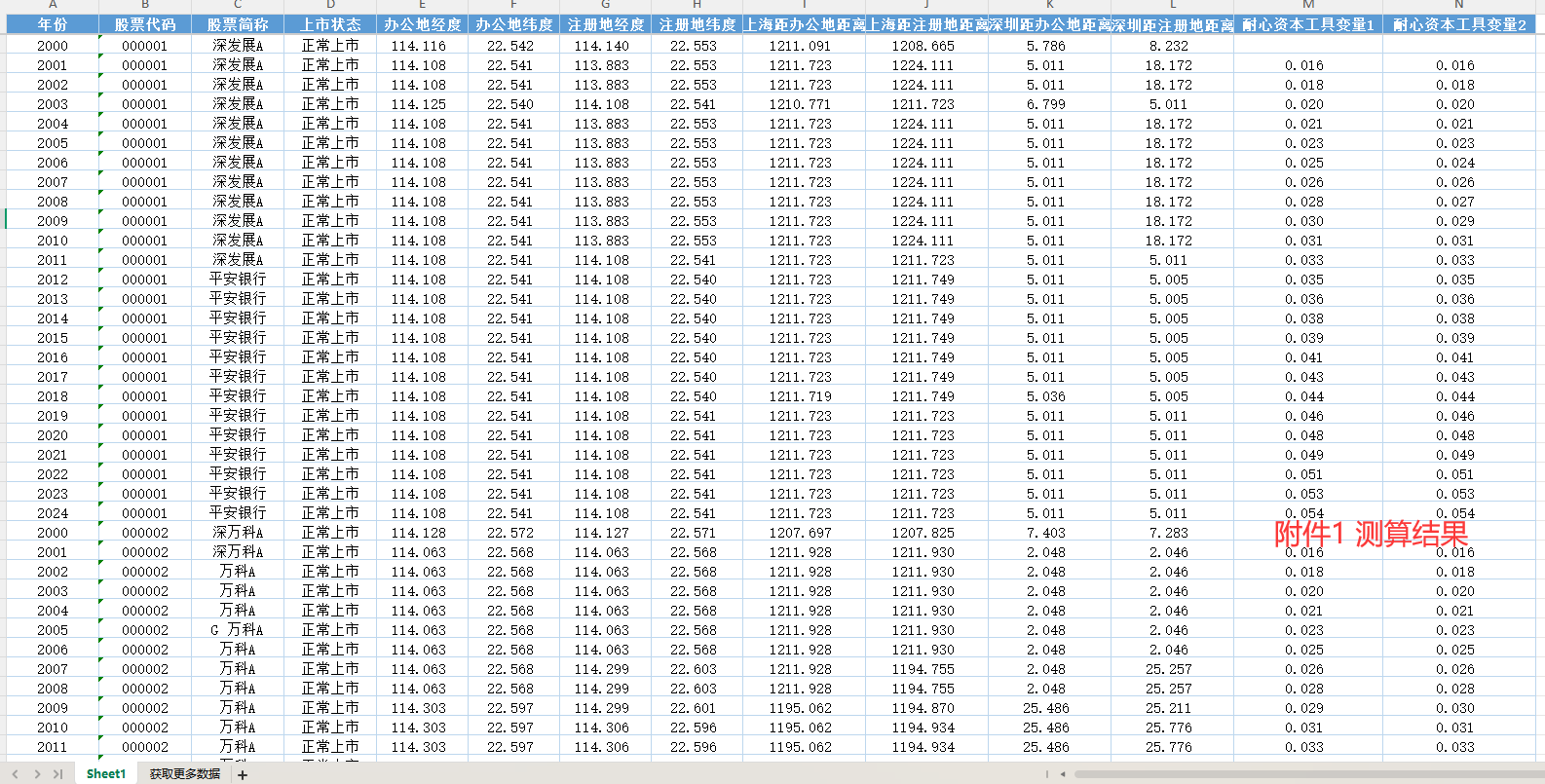Viewport: 1545px width, 784px height.
Task: Select the column A header letter
Action: pos(53,5)
